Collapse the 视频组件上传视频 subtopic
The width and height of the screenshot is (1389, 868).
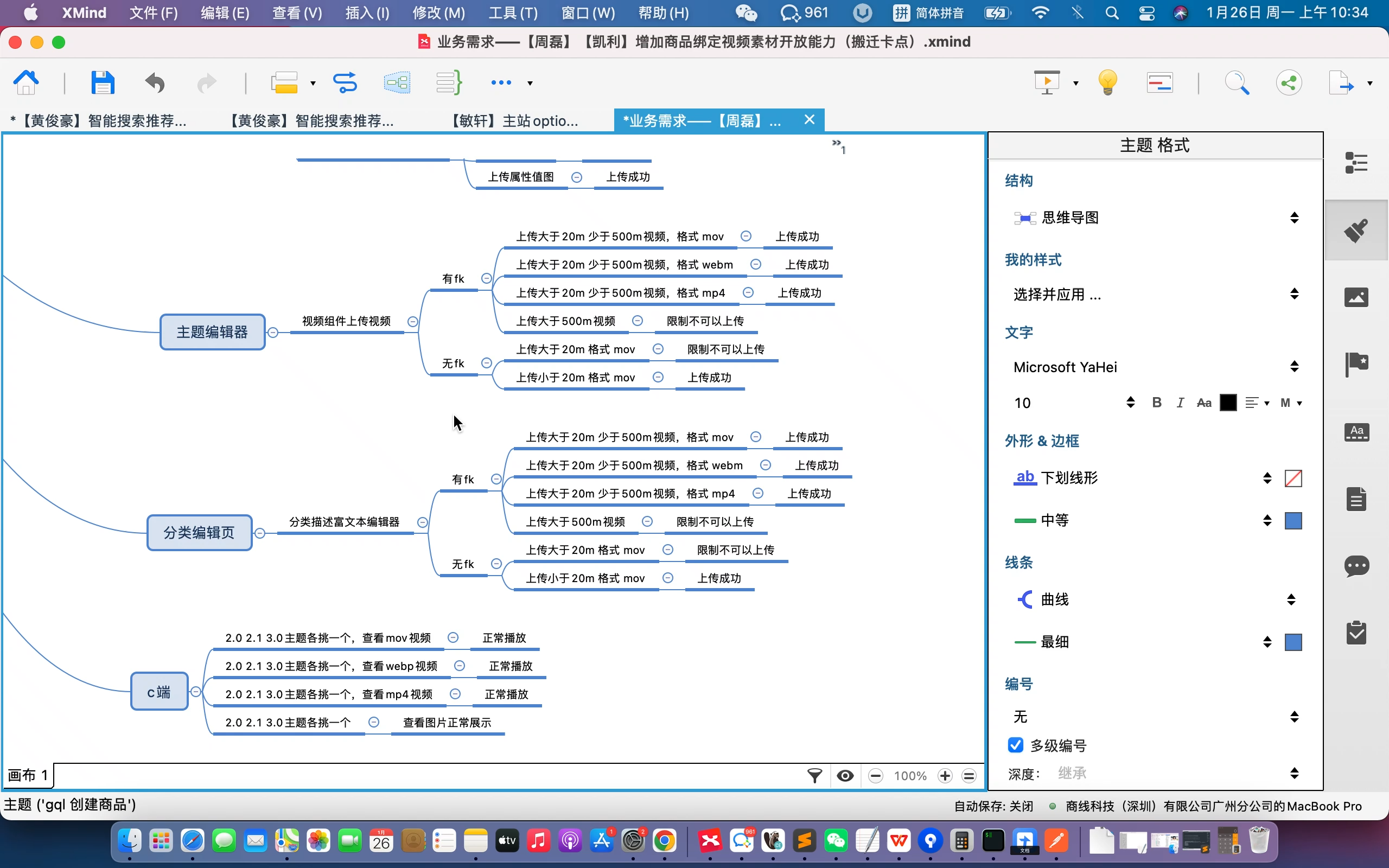pyautogui.click(x=413, y=322)
